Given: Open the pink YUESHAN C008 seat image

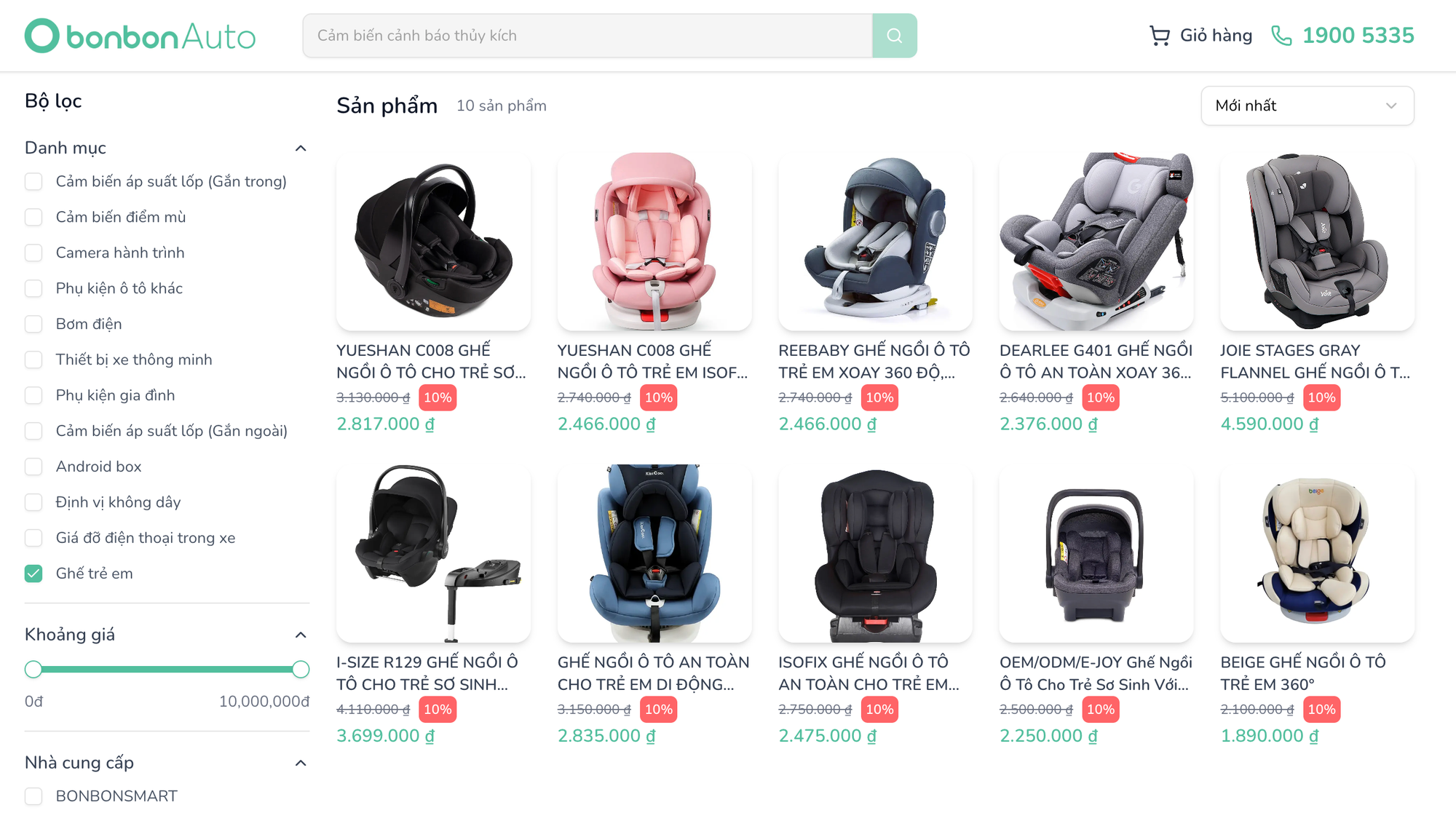Looking at the screenshot, I should (x=654, y=241).
